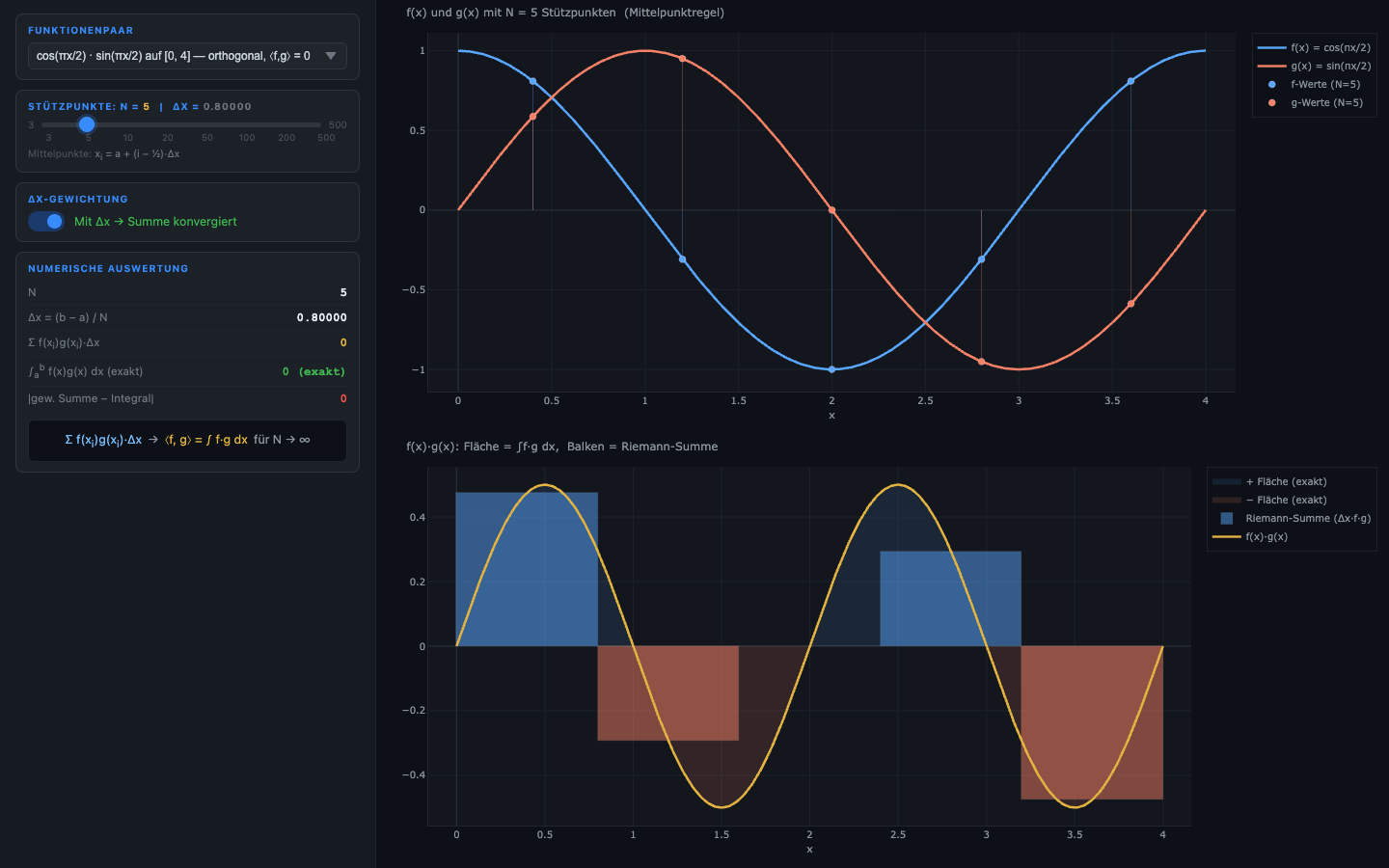Click the 'Σ f(xᵢ)g(xᵢ)·Δx' row label

point(64,343)
